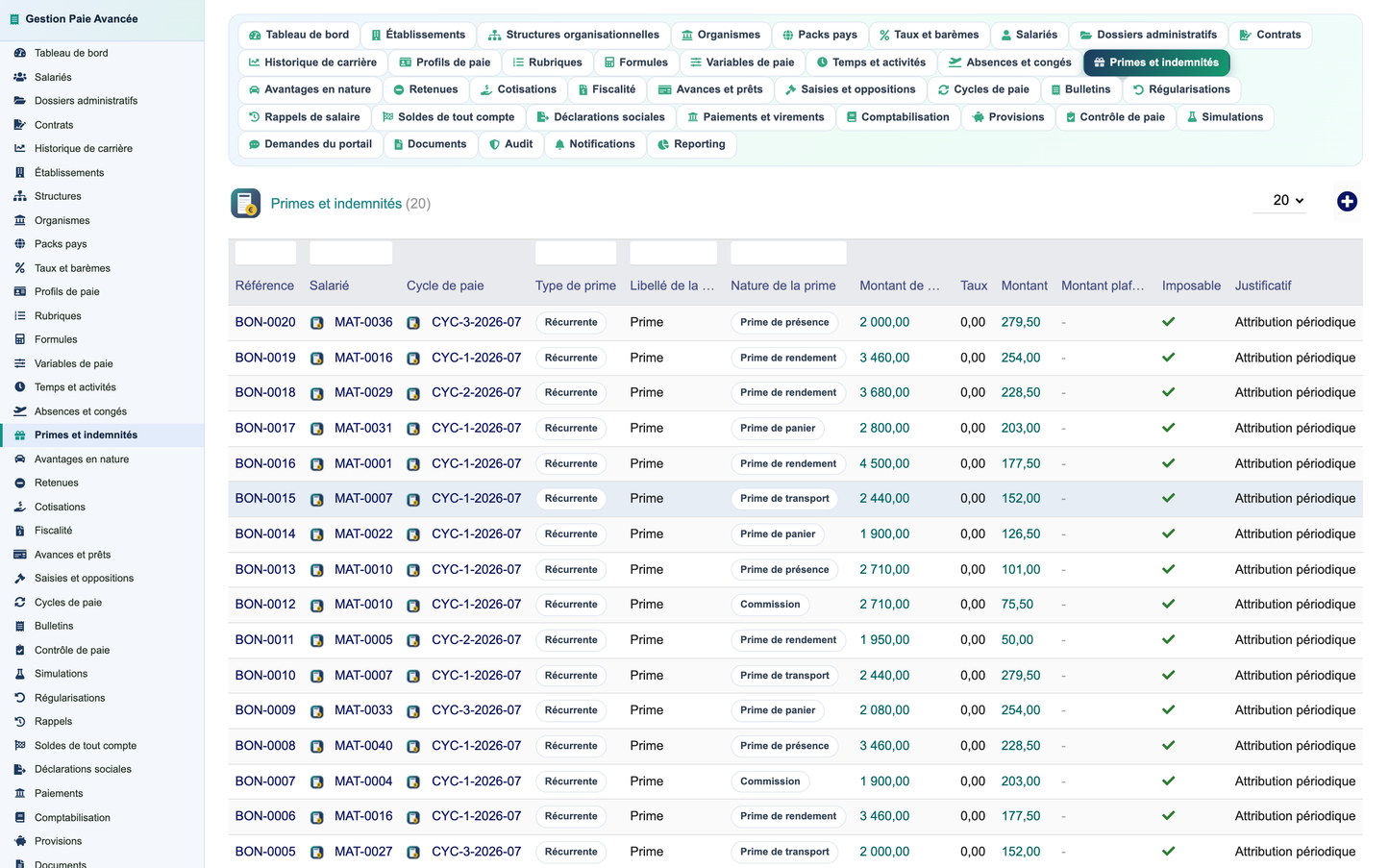
Task: Click the Commission badge in BON-0012 row
Action: pyautogui.click(x=770, y=605)
